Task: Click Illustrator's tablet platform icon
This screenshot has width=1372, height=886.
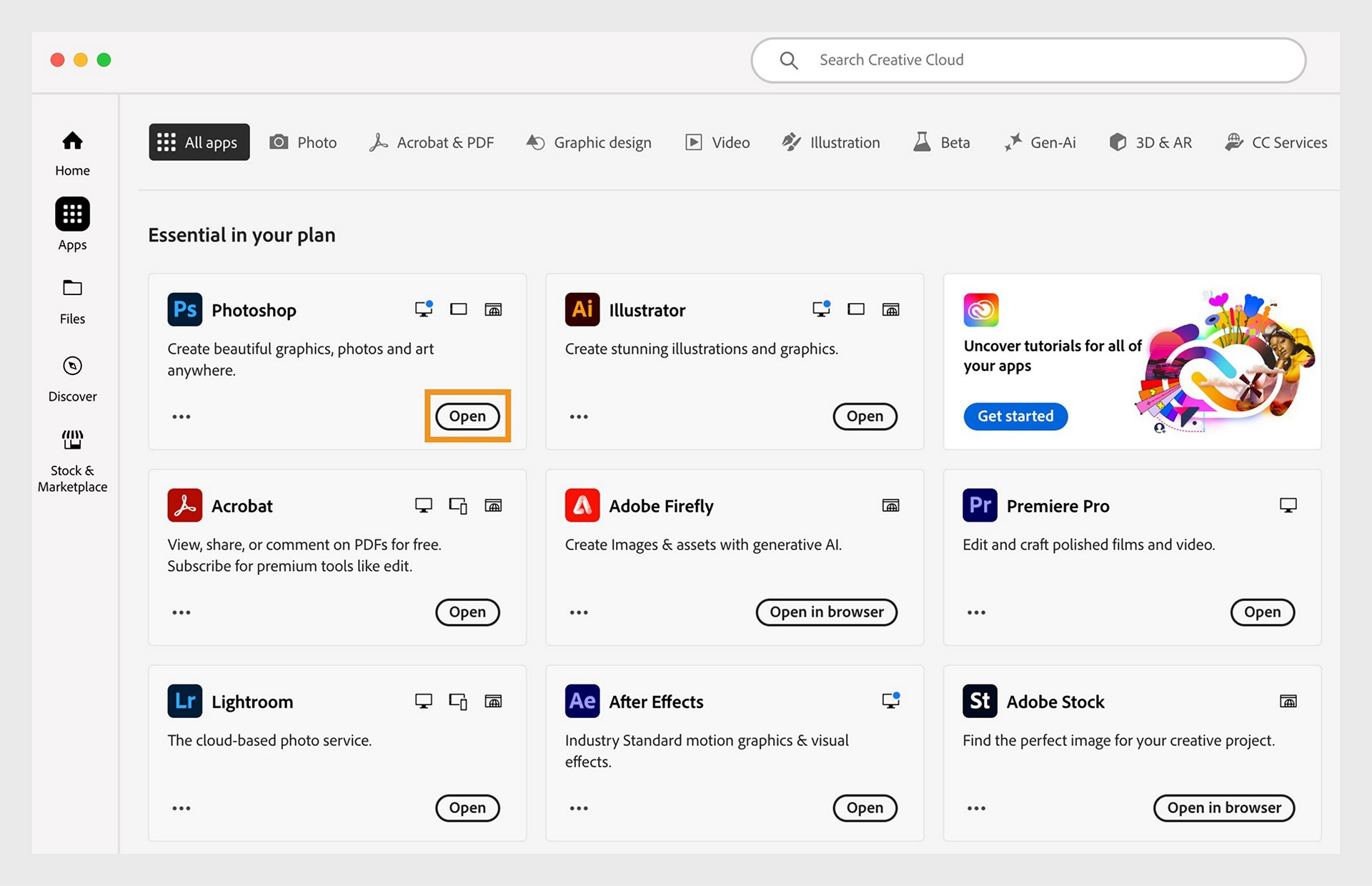Action: coord(856,309)
